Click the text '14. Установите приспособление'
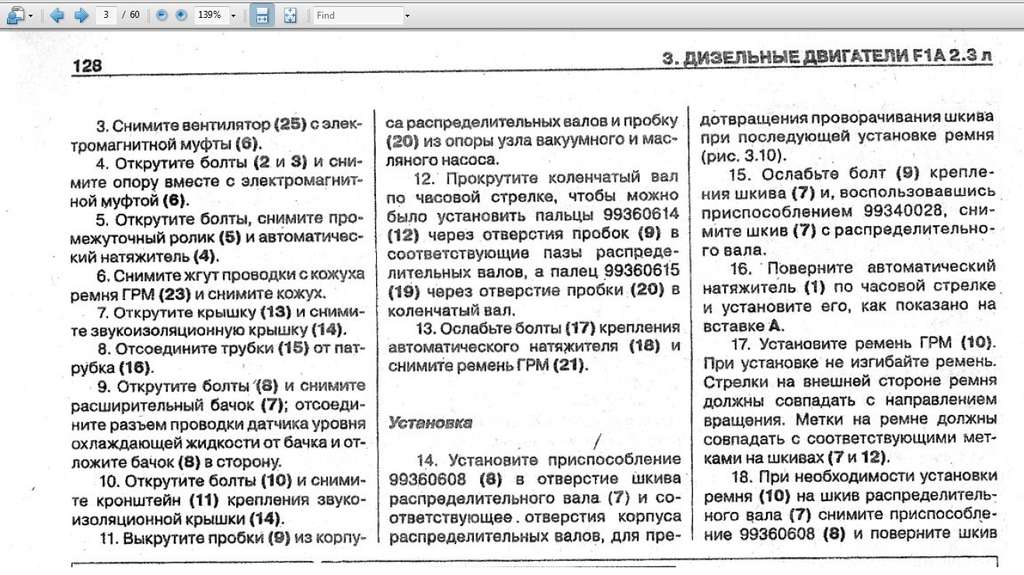Image resolution: width=1024 pixels, height=575 pixels. [x=549, y=460]
